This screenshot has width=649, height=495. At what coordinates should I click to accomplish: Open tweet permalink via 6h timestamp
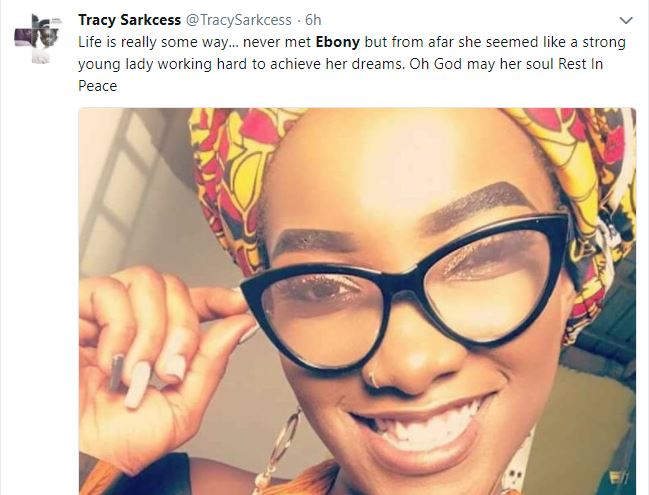pos(313,20)
